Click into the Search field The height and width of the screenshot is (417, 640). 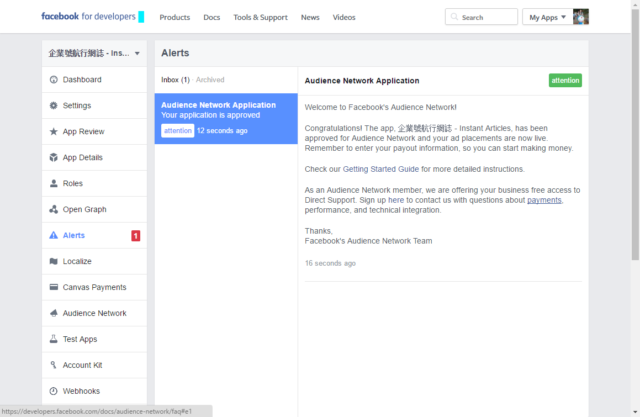(x=481, y=17)
